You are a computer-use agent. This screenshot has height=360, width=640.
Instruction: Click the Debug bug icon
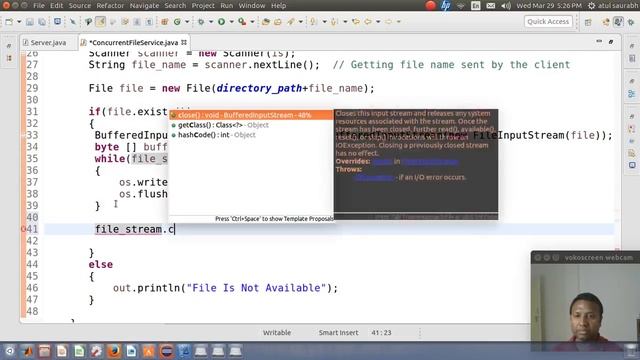click(201, 22)
